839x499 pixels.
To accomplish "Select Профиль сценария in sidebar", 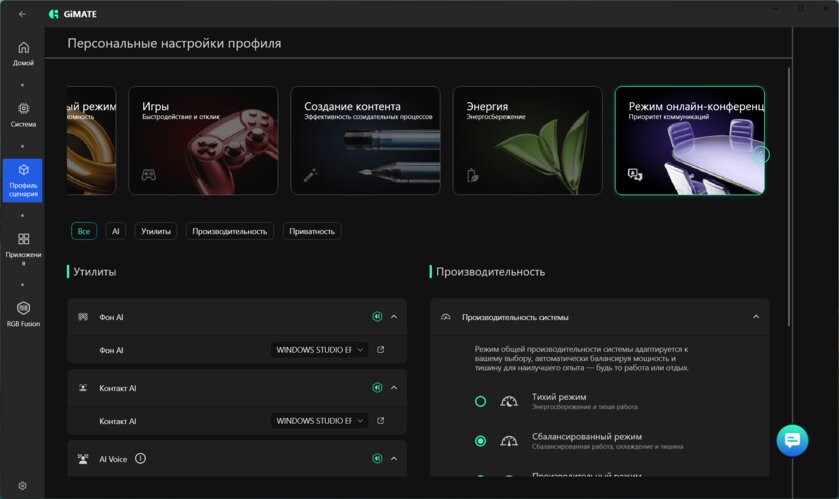I will pyautogui.click(x=22, y=181).
